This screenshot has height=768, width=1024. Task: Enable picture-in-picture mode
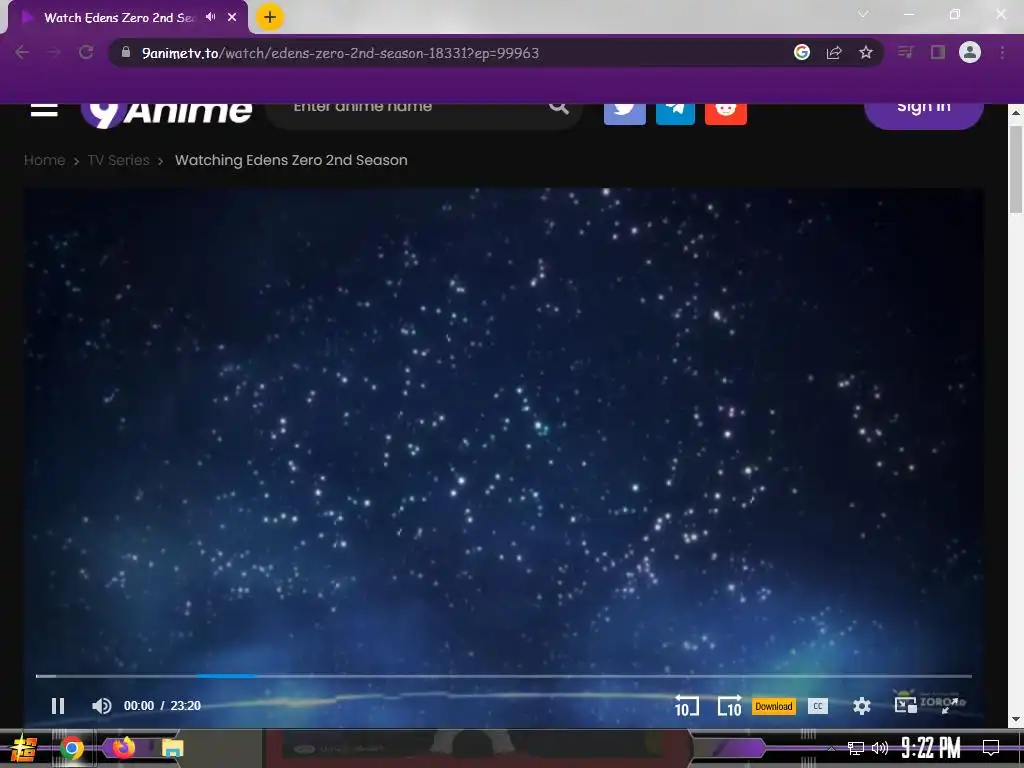[905, 705]
